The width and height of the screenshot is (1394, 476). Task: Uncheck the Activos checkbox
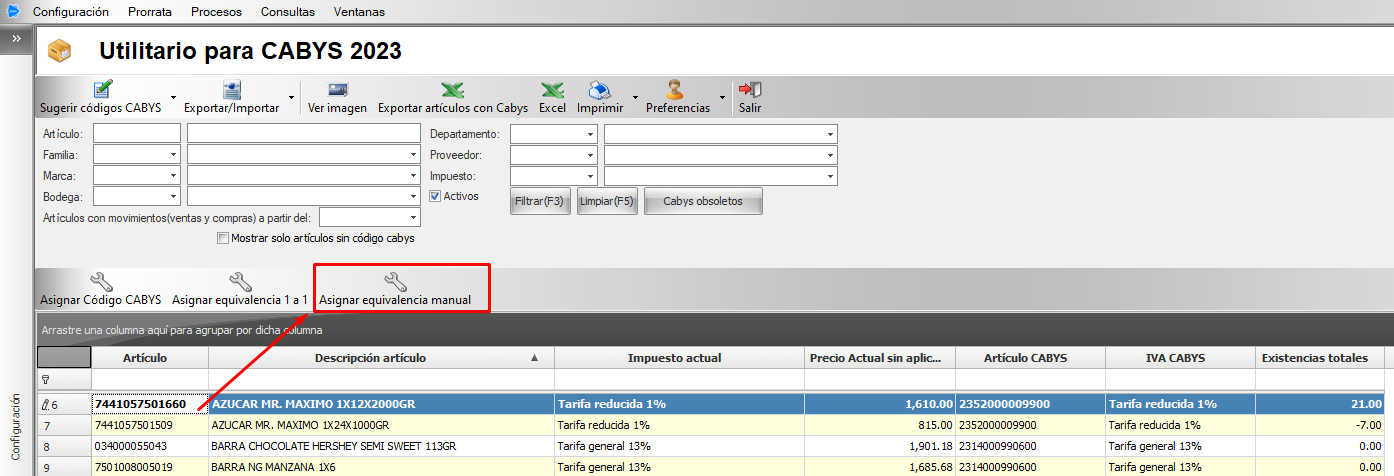pyautogui.click(x=435, y=196)
